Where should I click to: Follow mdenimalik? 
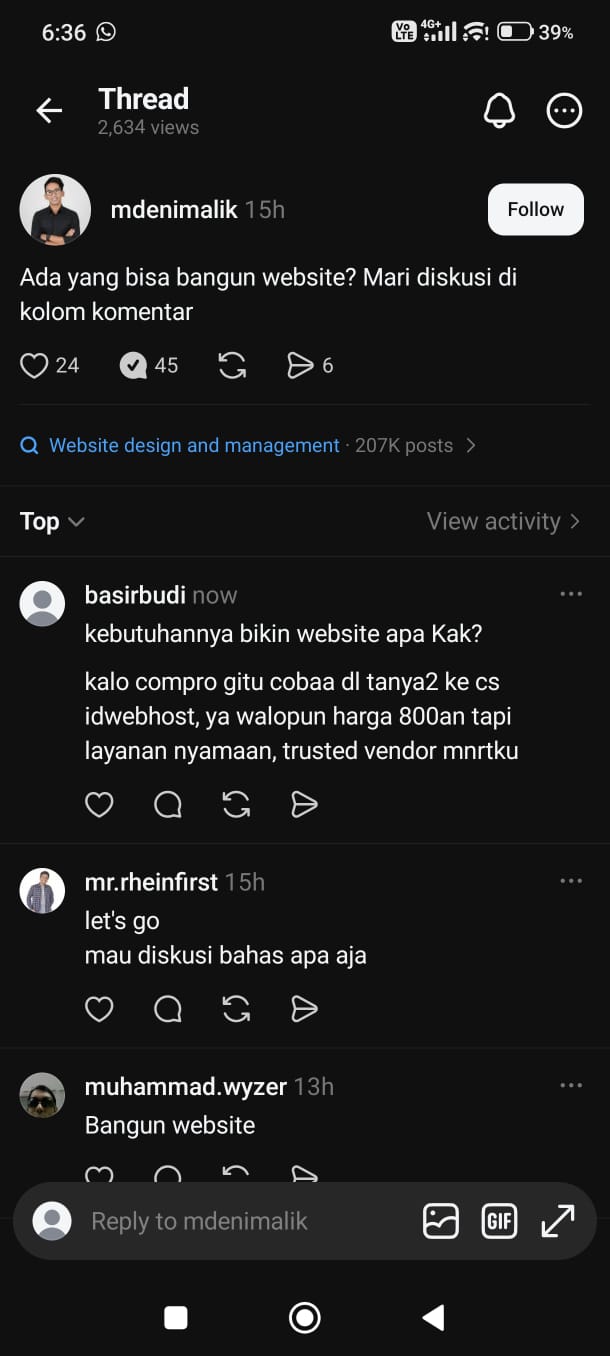coord(535,209)
